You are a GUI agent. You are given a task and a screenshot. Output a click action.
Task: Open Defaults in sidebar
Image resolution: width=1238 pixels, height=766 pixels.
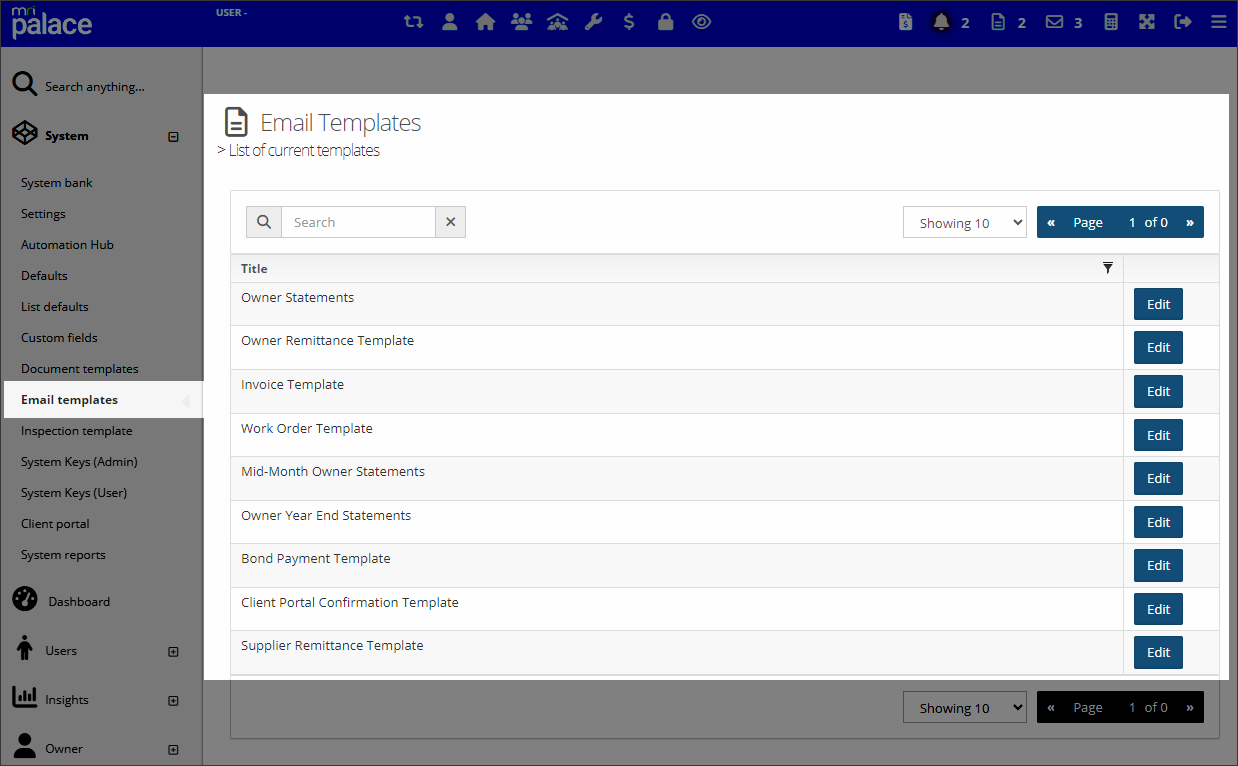coord(44,276)
